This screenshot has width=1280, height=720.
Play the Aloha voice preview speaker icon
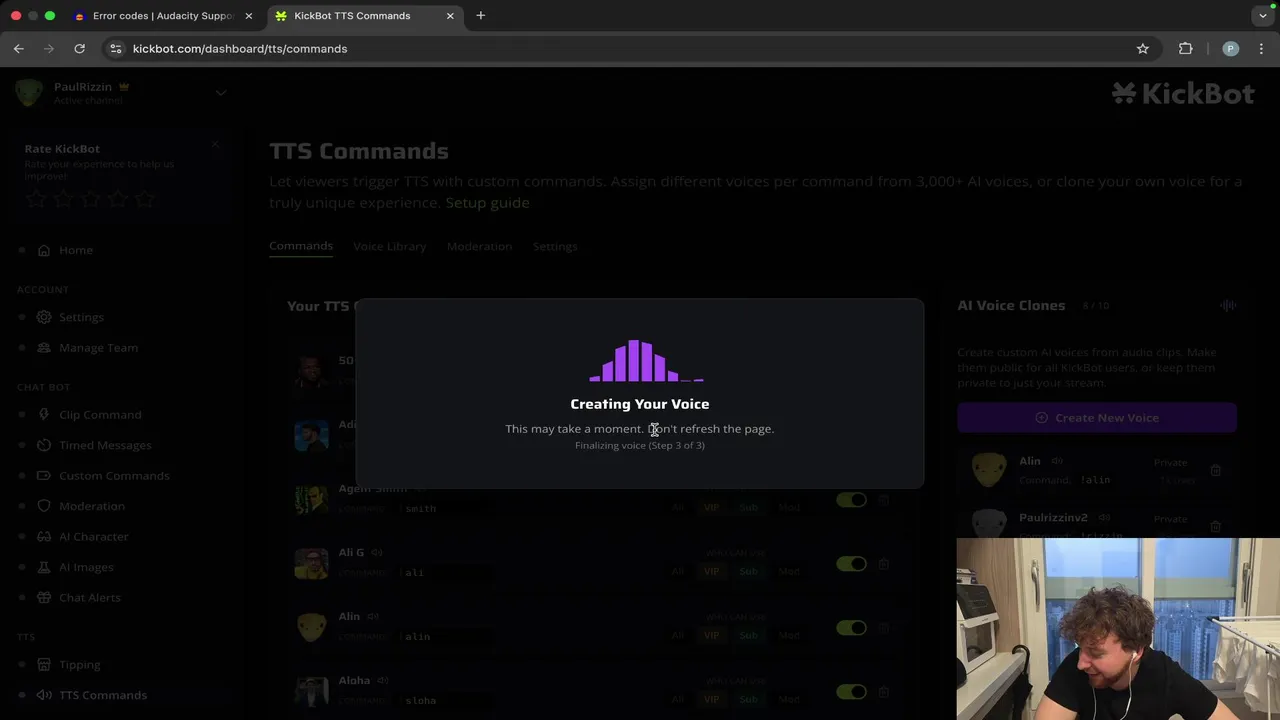tap(382, 680)
